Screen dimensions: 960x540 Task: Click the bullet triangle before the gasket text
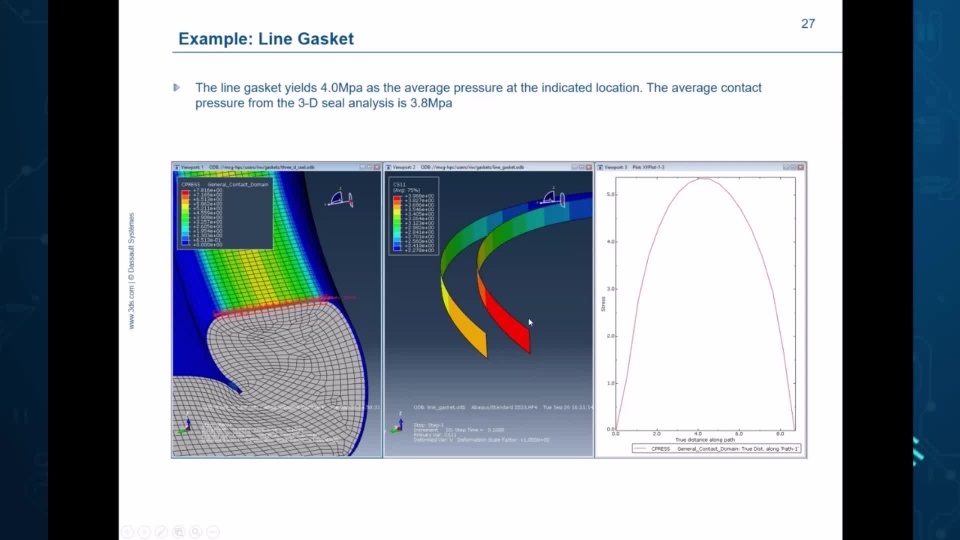[x=176, y=88]
